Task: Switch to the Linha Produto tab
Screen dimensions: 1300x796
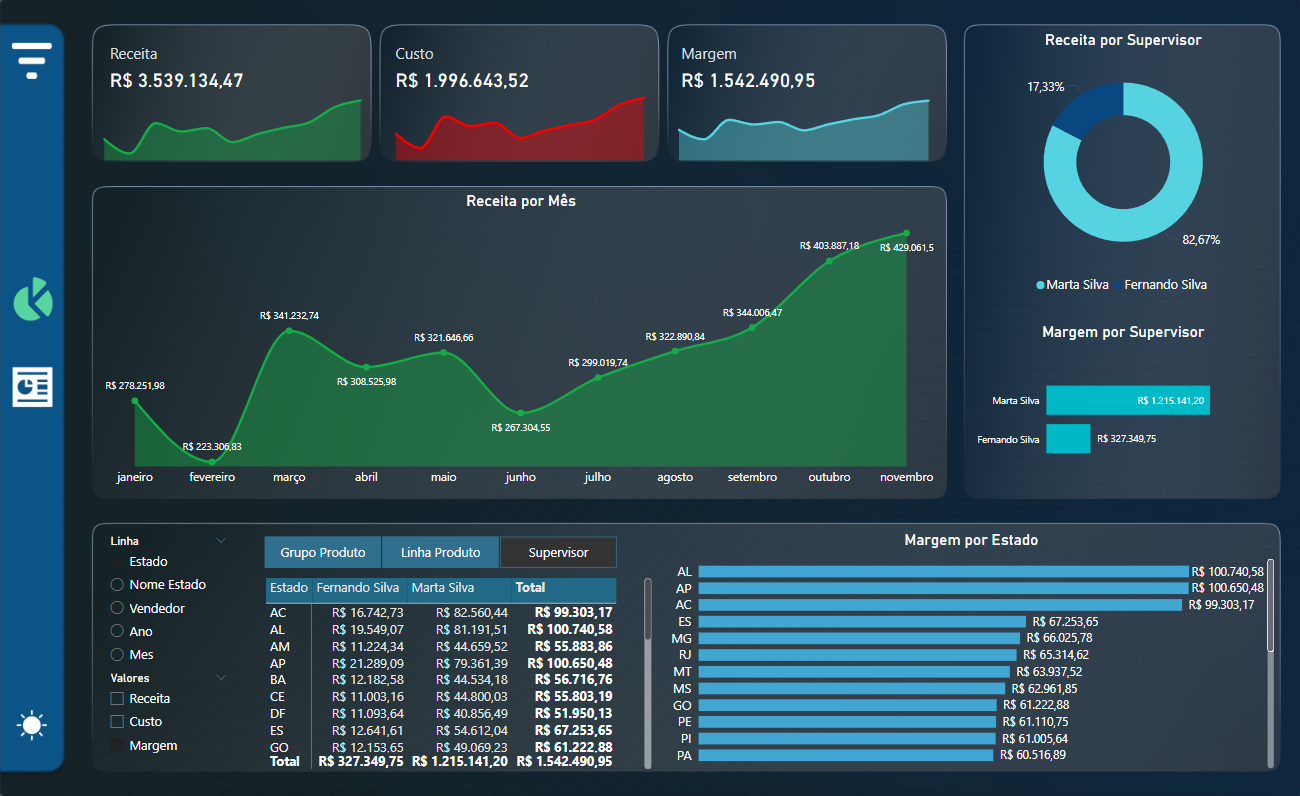Action: pos(440,552)
